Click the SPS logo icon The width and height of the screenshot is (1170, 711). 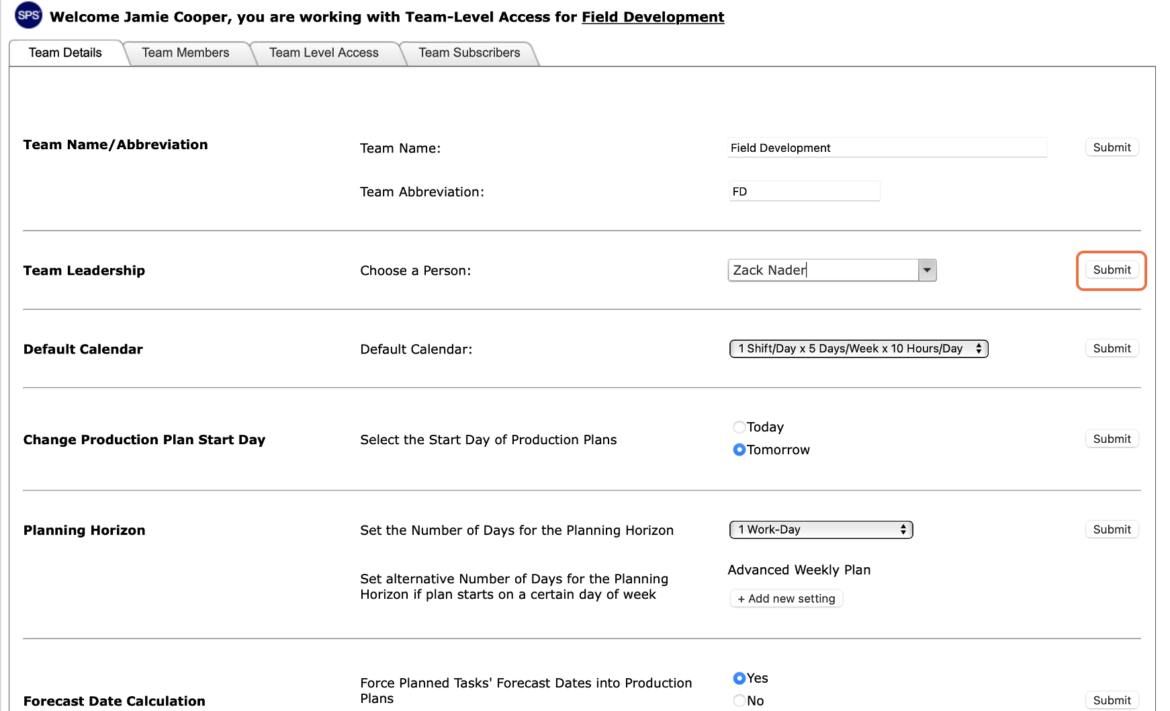point(28,15)
